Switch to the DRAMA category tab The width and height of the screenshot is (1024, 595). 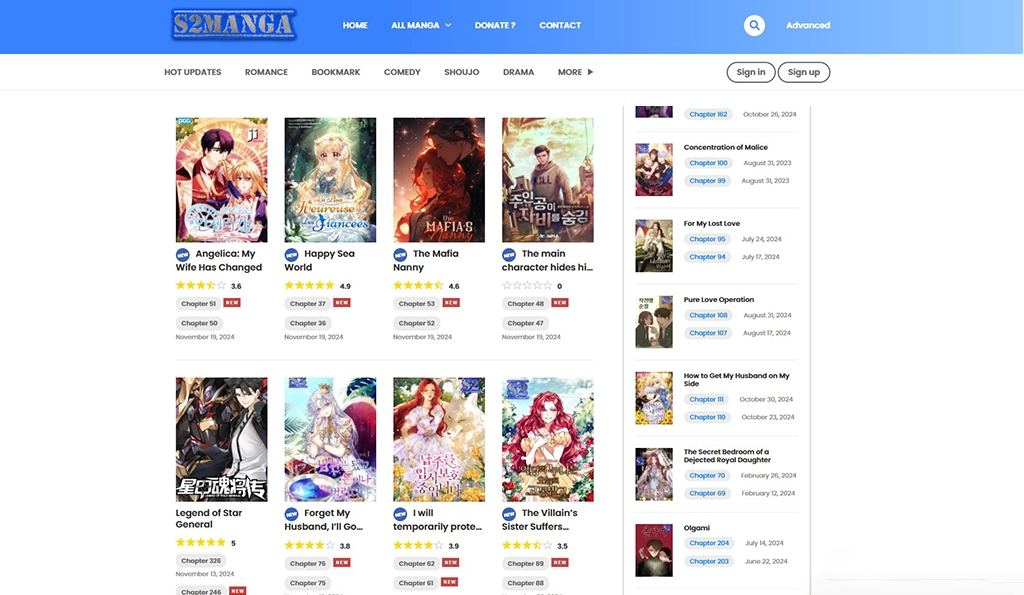coord(518,71)
